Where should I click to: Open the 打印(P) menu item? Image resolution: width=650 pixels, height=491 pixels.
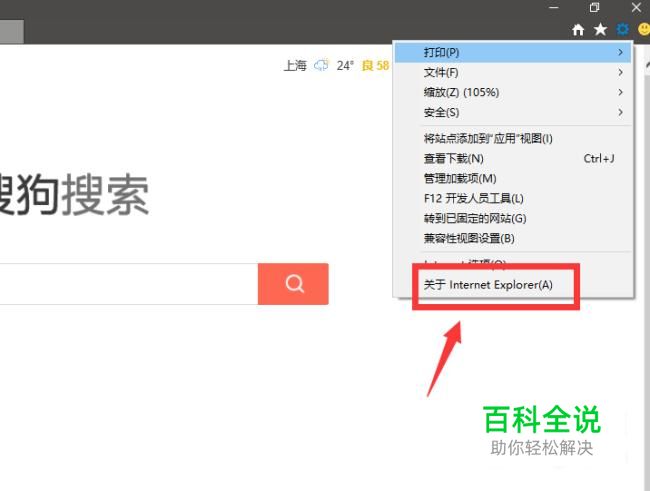pyautogui.click(x=513, y=52)
